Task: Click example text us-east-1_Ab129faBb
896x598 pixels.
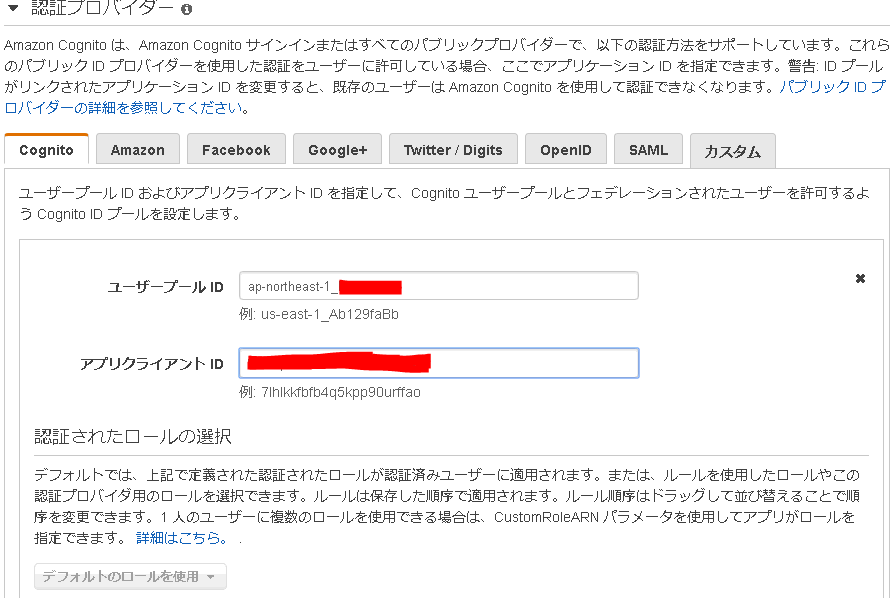Action: 330,314
